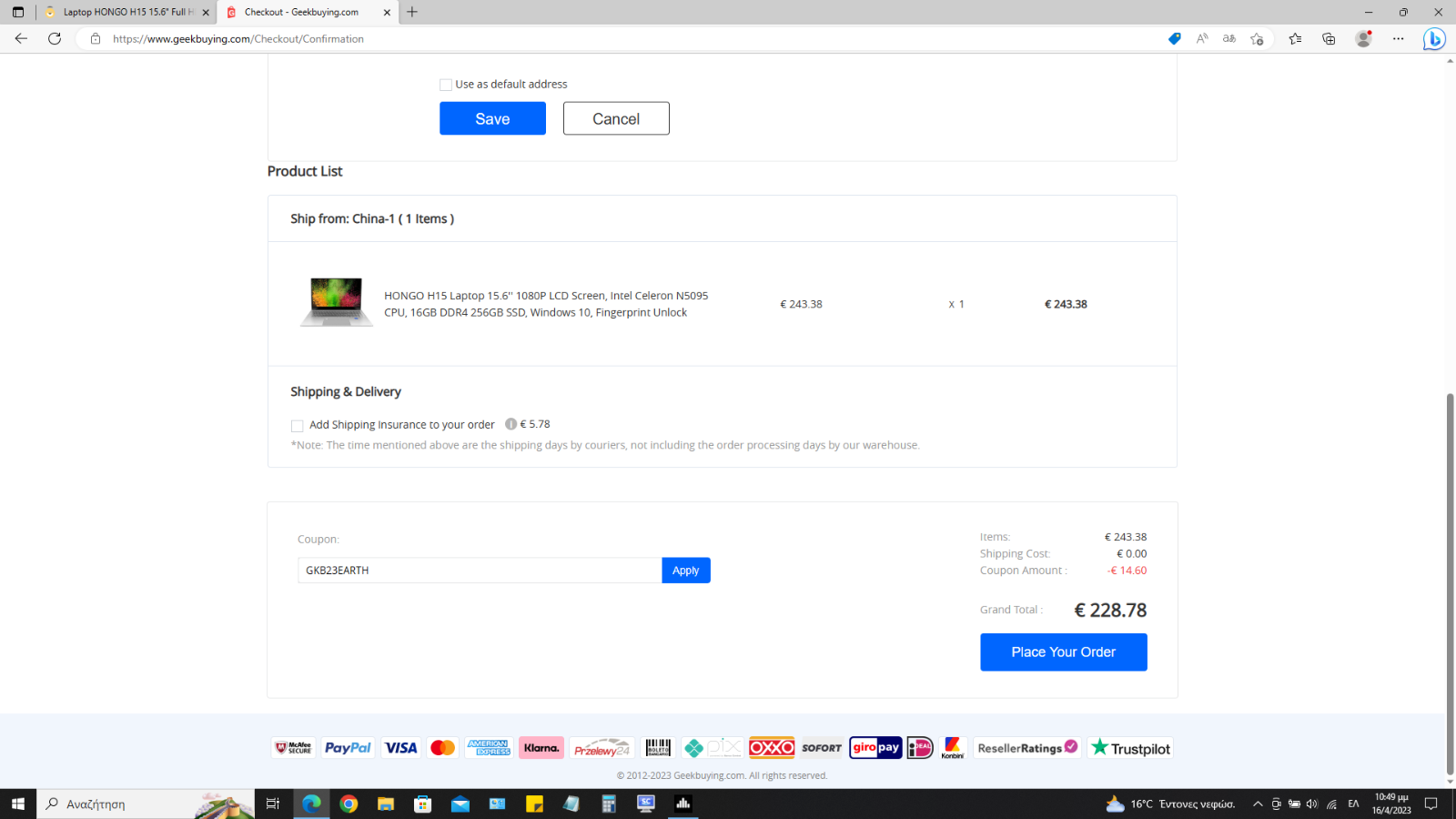View site information lock icon
The height and width of the screenshot is (819, 1456).
96,38
